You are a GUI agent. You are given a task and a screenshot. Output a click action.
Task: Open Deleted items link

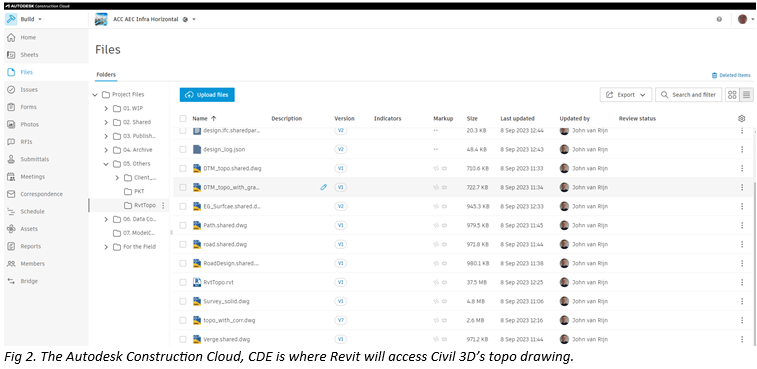click(x=731, y=75)
